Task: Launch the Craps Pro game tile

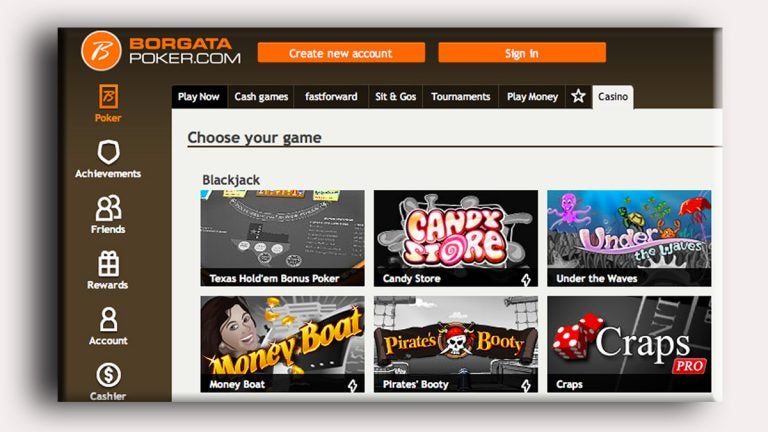Action: pos(629,344)
